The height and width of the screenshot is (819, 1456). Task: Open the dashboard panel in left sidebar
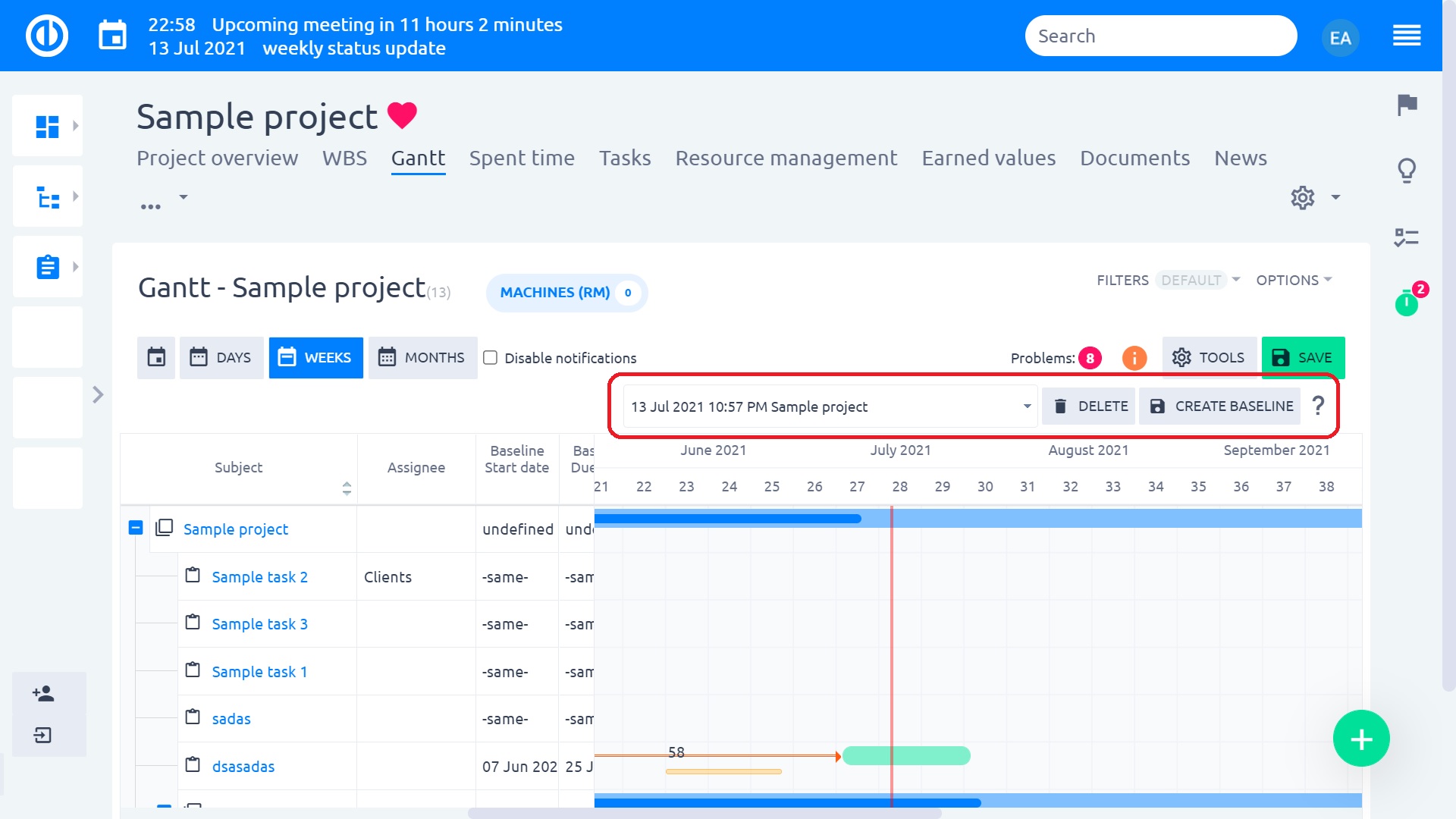pyautogui.click(x=47, y=125)
